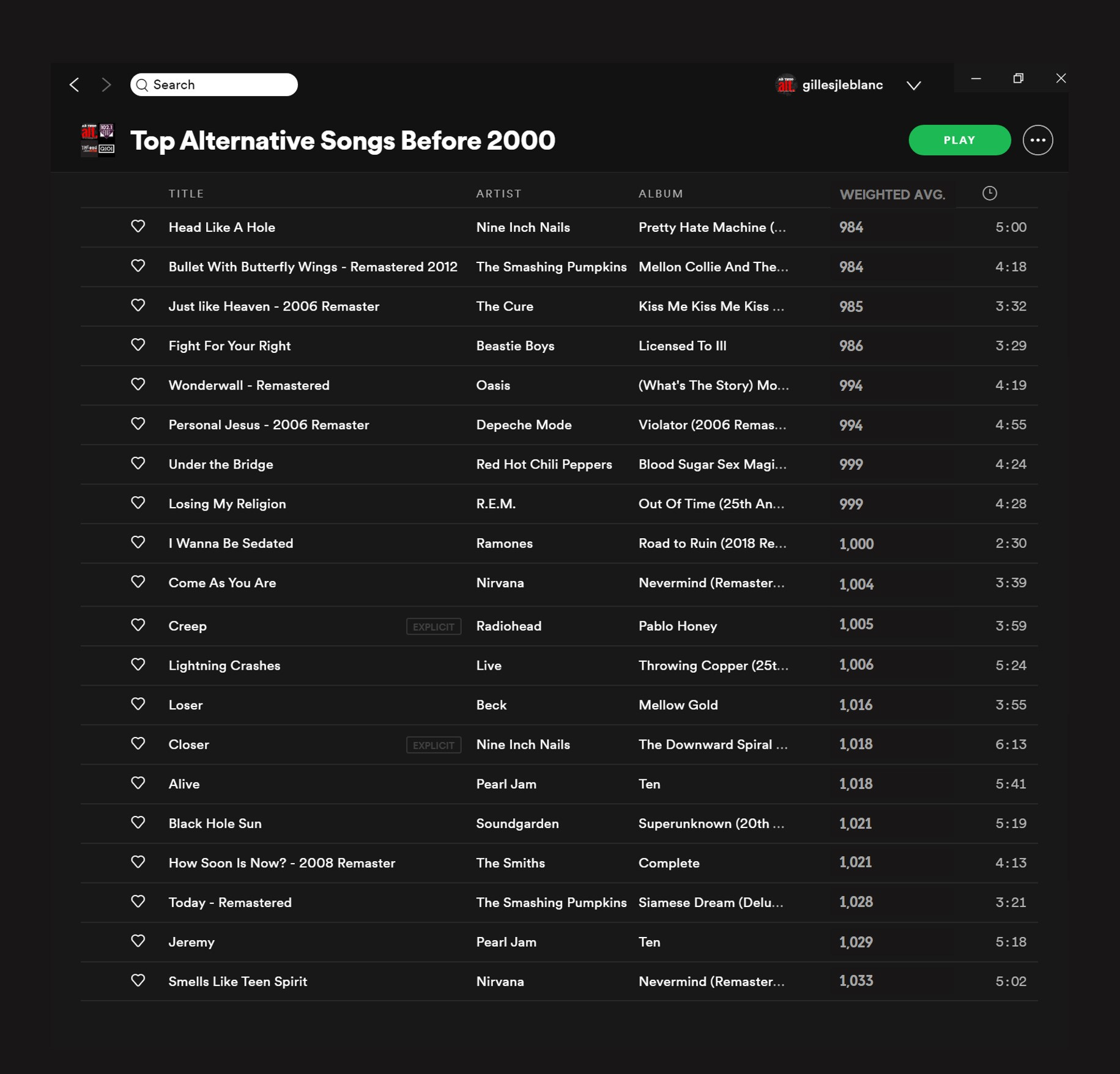Image resolution: width=1120 pixels, height=1074 pixels.
Task: Open artist The Smiths
Action: (510, 864)
